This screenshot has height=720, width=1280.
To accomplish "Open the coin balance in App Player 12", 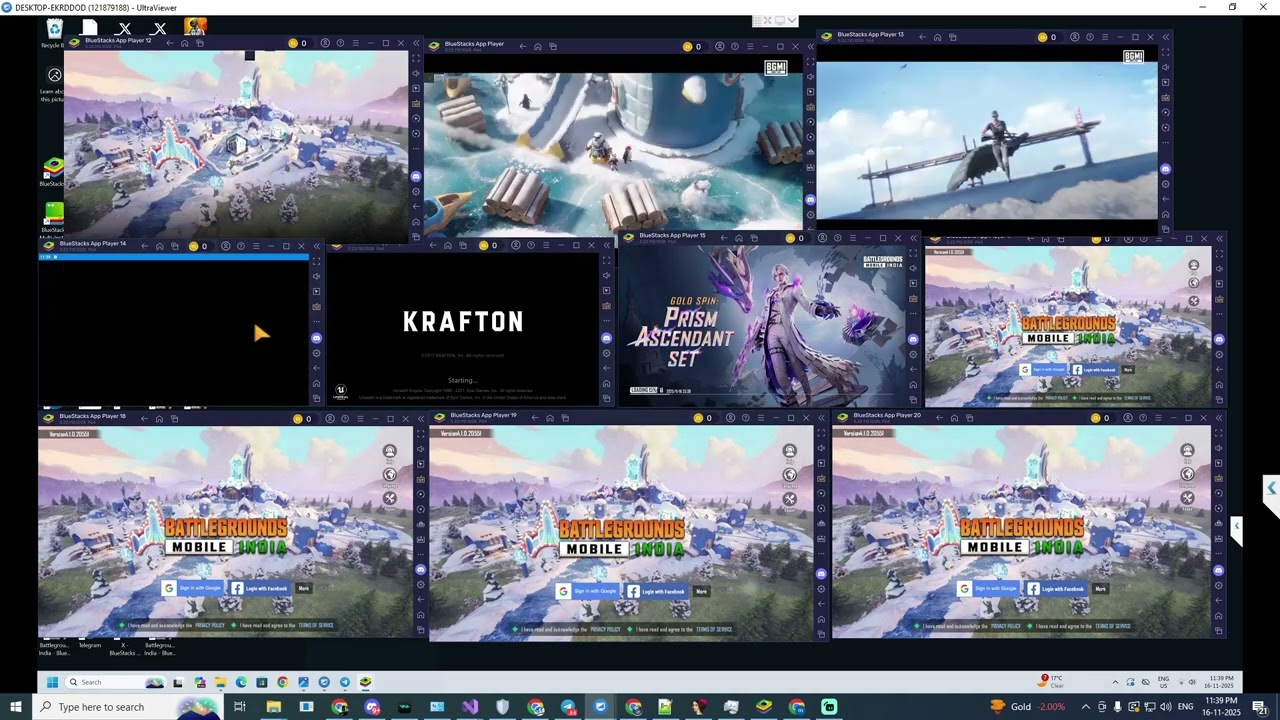I will (x=297, y=43).
